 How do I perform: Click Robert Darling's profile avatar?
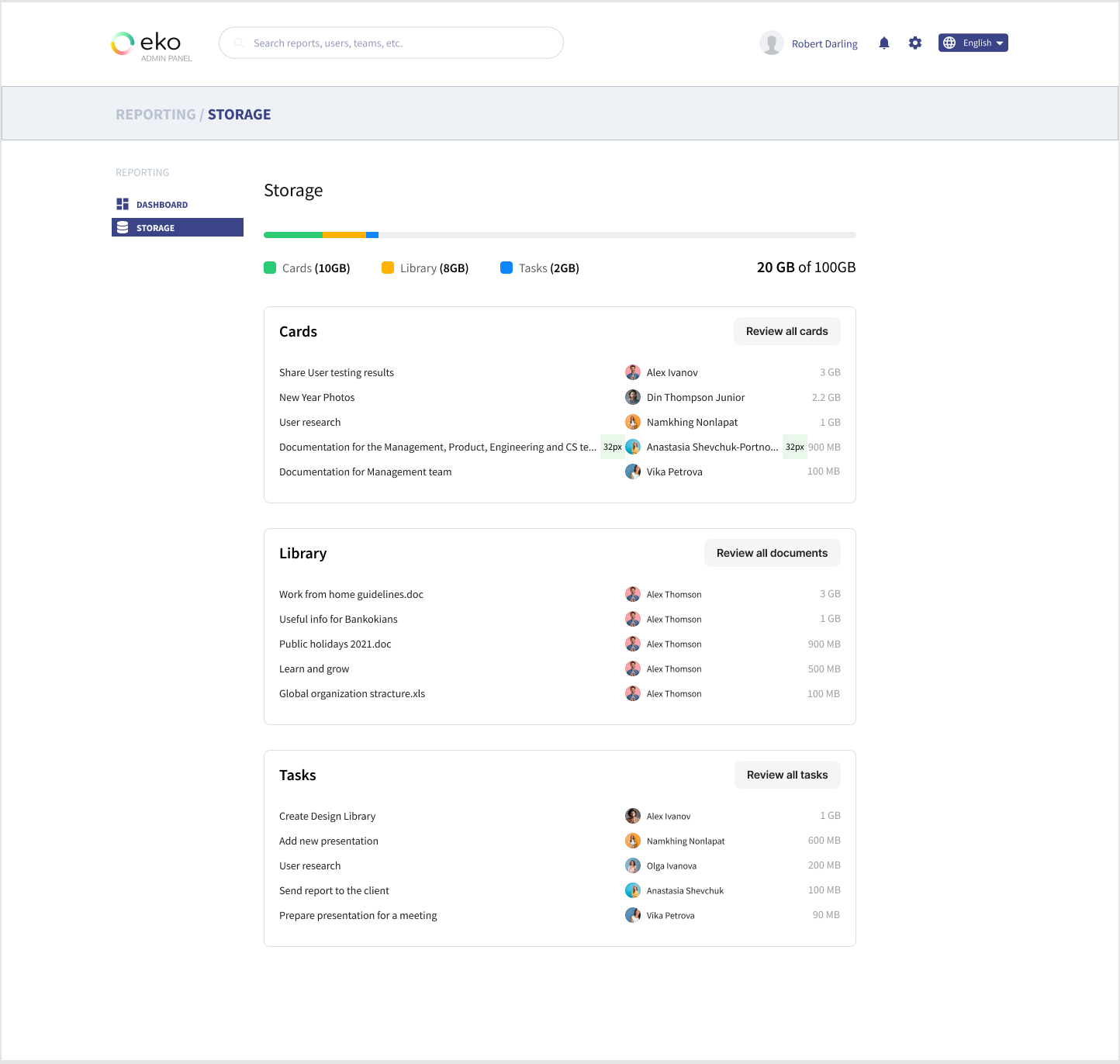point(771,43)
